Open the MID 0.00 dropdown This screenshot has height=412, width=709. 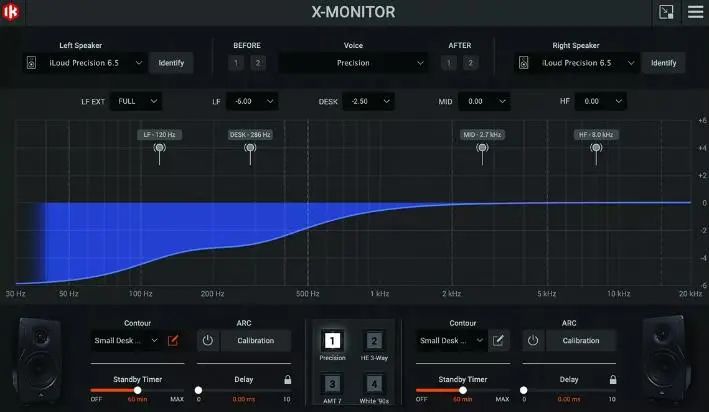(484, 101)
